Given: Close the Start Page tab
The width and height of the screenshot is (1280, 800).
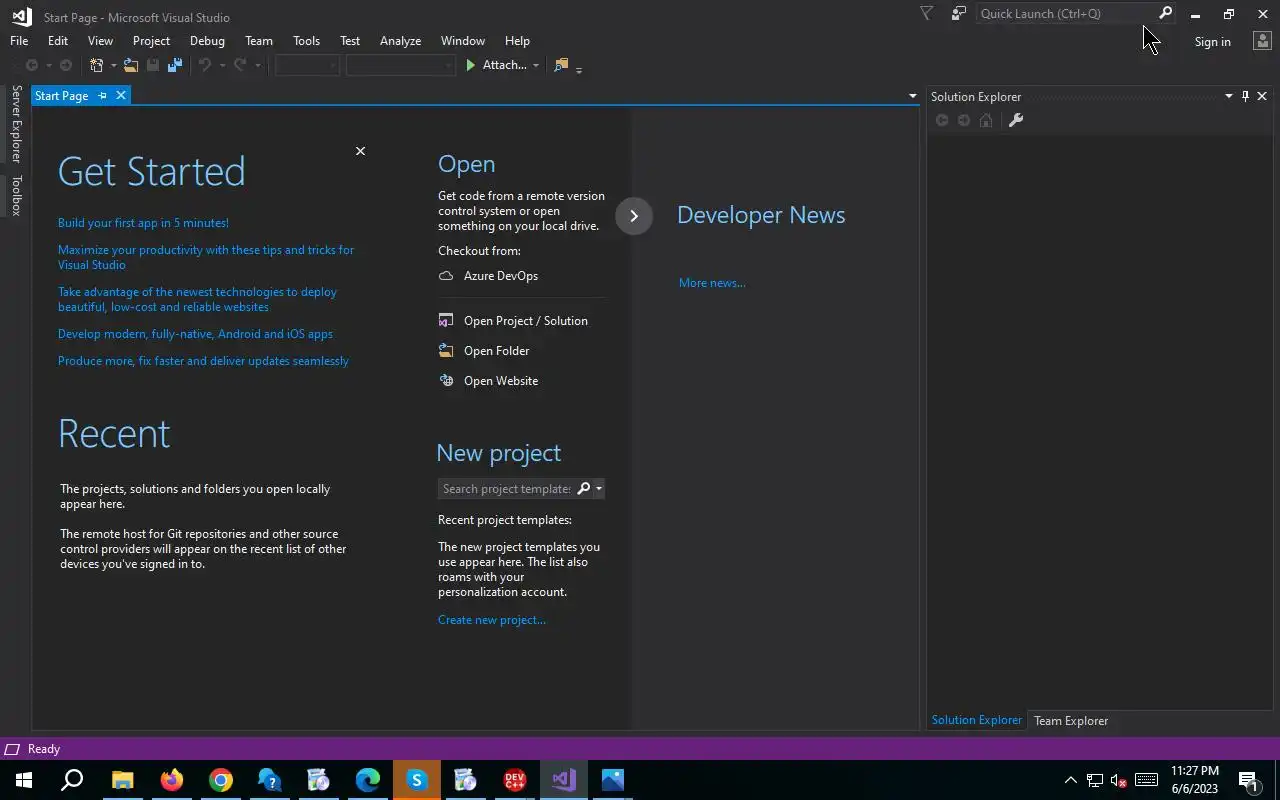Looking at the screenshot, I should point(121,95).
